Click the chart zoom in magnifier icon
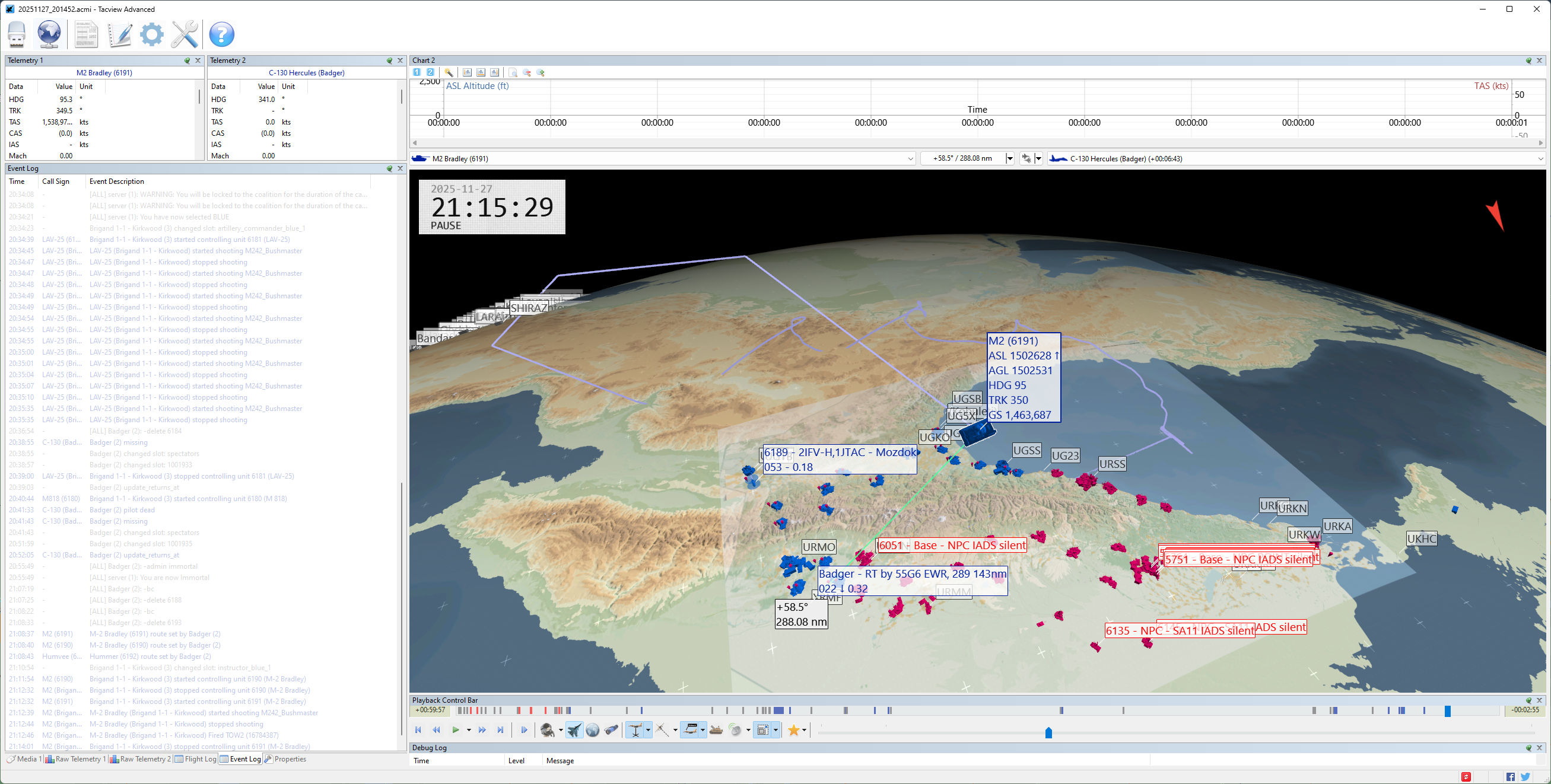This screenshot has height=784, width=1551. 541,72
